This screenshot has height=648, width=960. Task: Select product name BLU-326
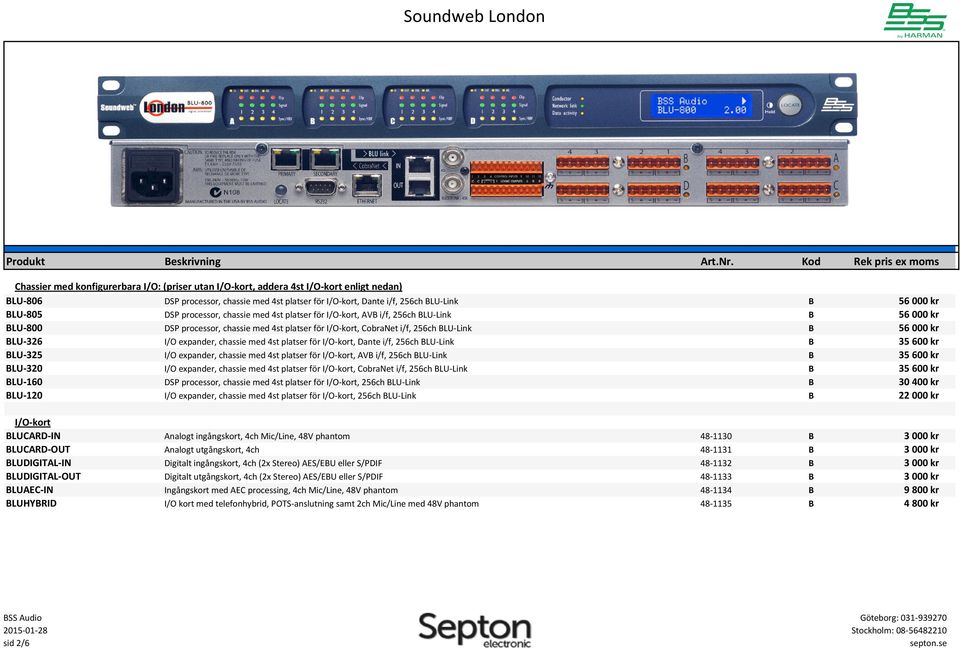pyautogui.click(x=24, y=341)
